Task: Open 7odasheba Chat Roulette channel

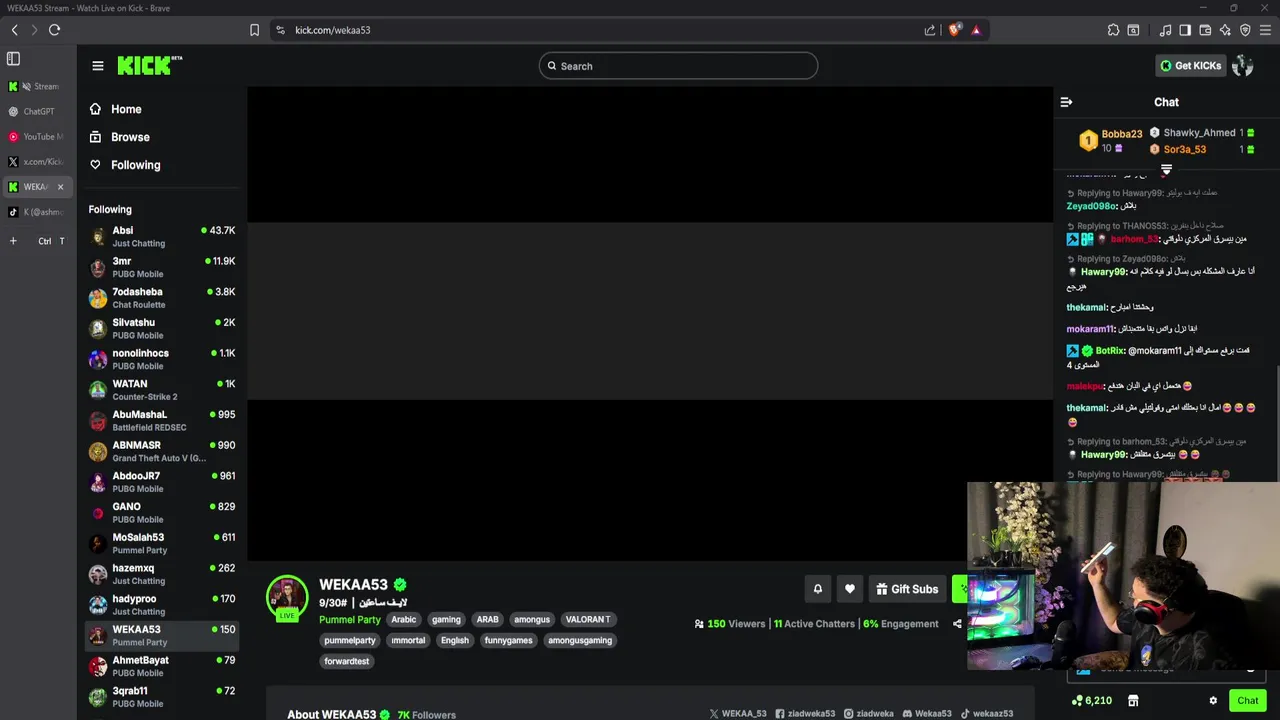Action: click(162, 298)
